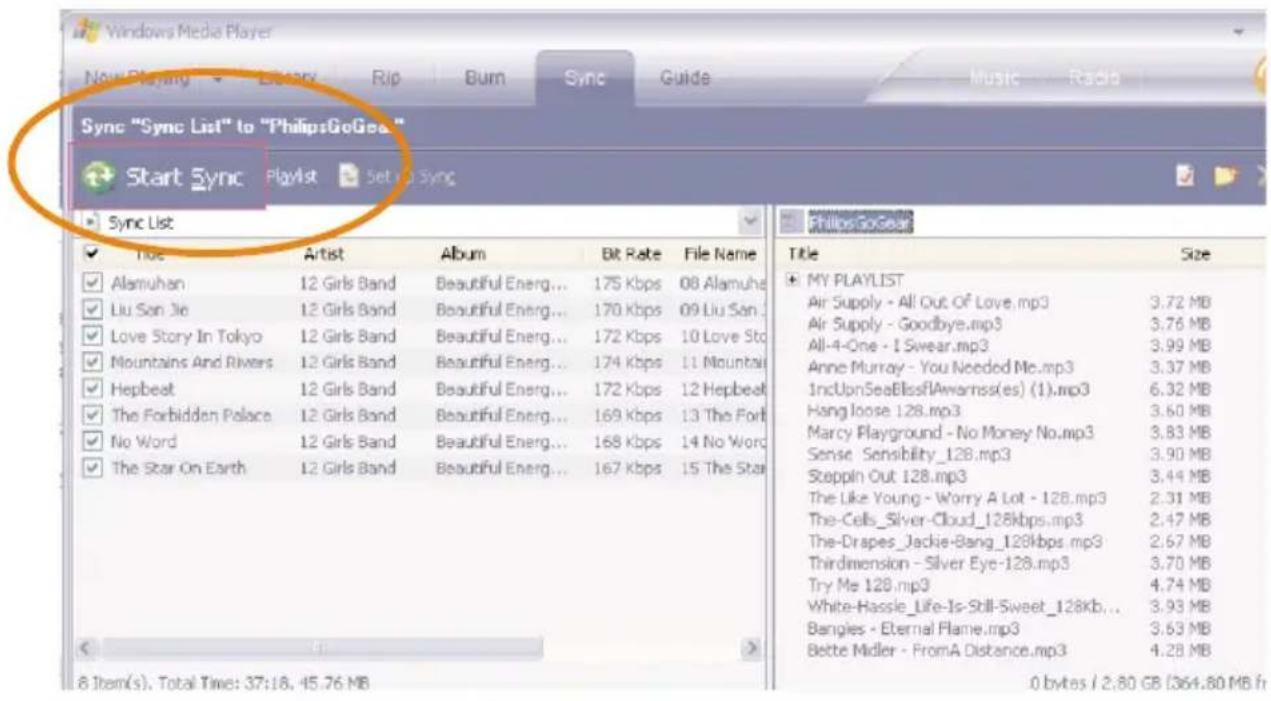Switch to the Library tab
Viewport: 1271px width, 701px height.
point(287,78)
